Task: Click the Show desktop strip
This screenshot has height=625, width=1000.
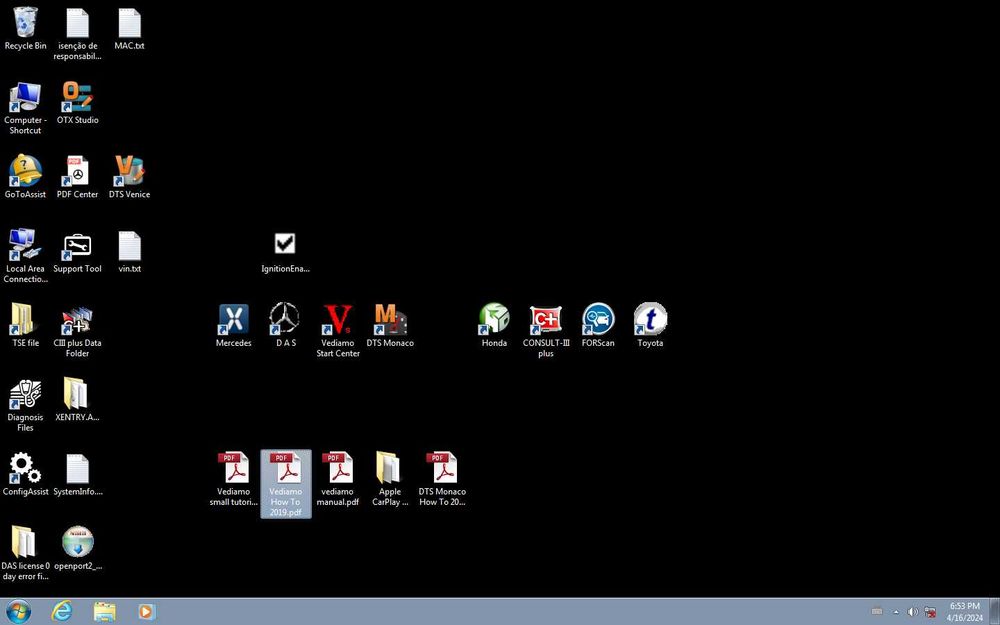Action: click(x=994, y=612)
